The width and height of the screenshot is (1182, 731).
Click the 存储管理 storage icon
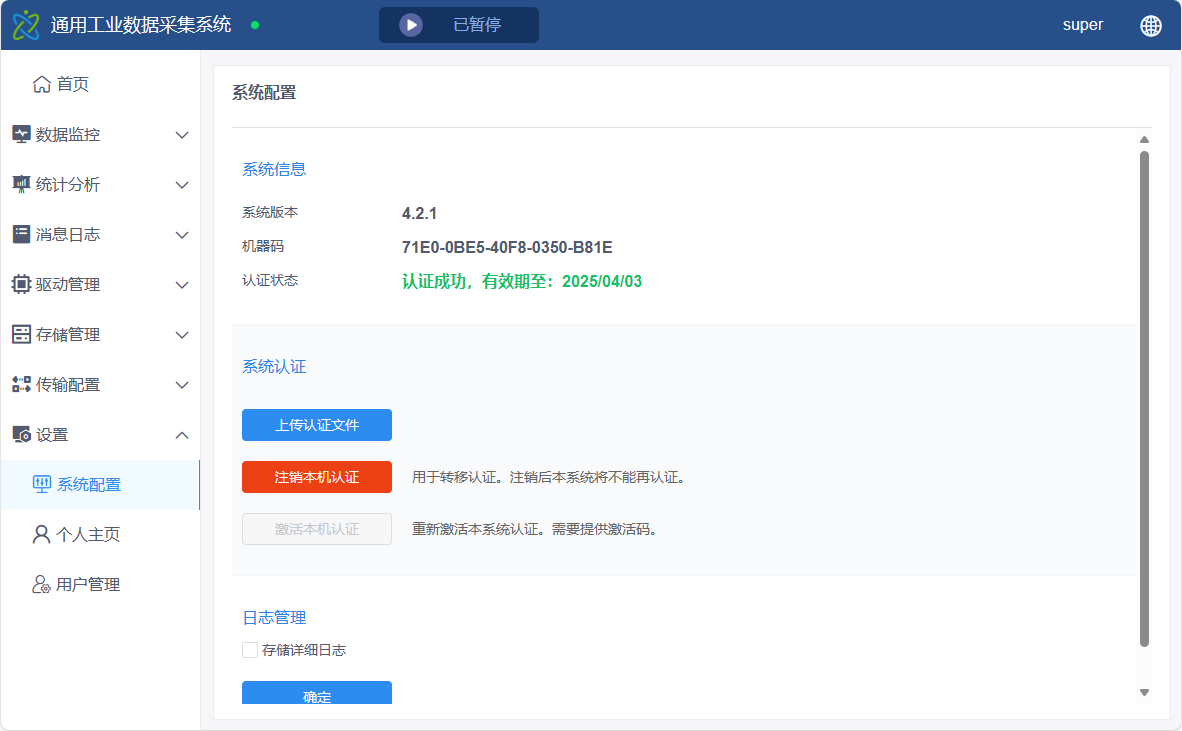(x=21, y=335)
